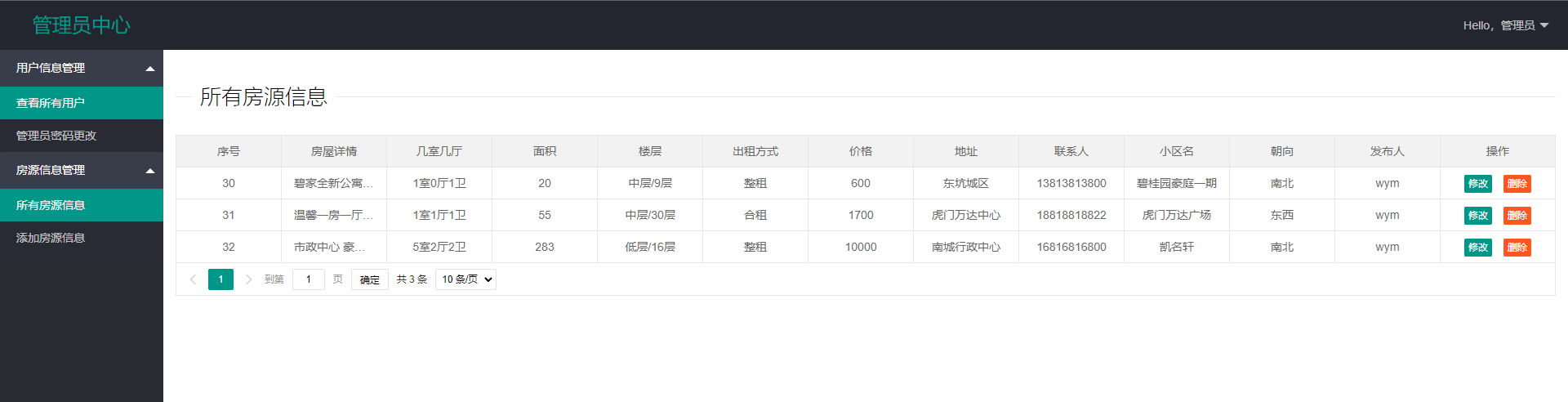
Task: Click 修改 for listing 31
Action: tap(1477, 216)
